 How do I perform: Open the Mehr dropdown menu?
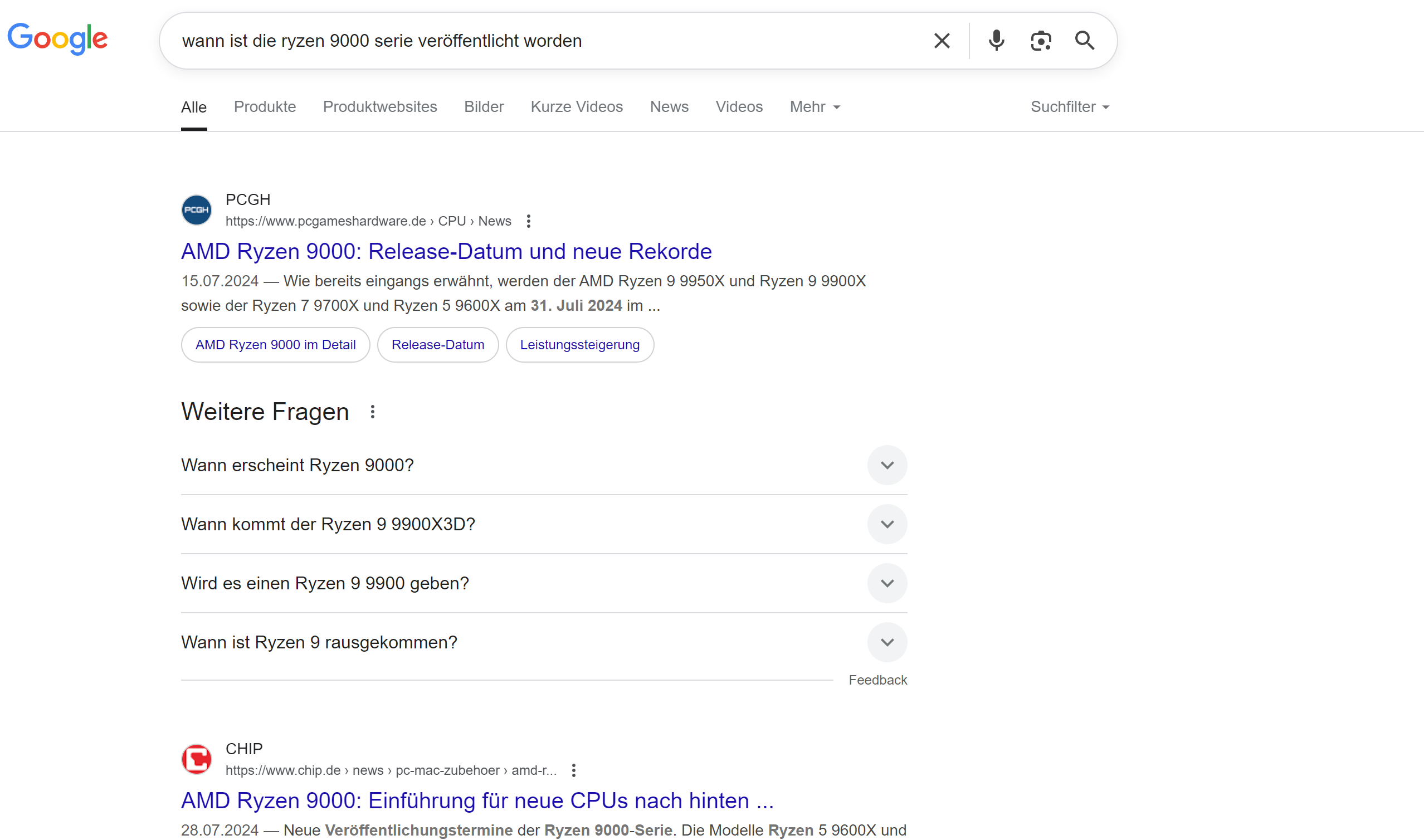tap(815, 107)
